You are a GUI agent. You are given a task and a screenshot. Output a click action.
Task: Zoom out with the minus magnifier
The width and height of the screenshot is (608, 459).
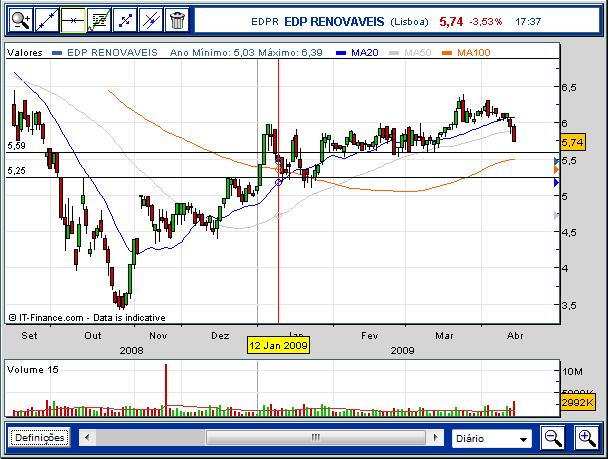pos(553,438)
